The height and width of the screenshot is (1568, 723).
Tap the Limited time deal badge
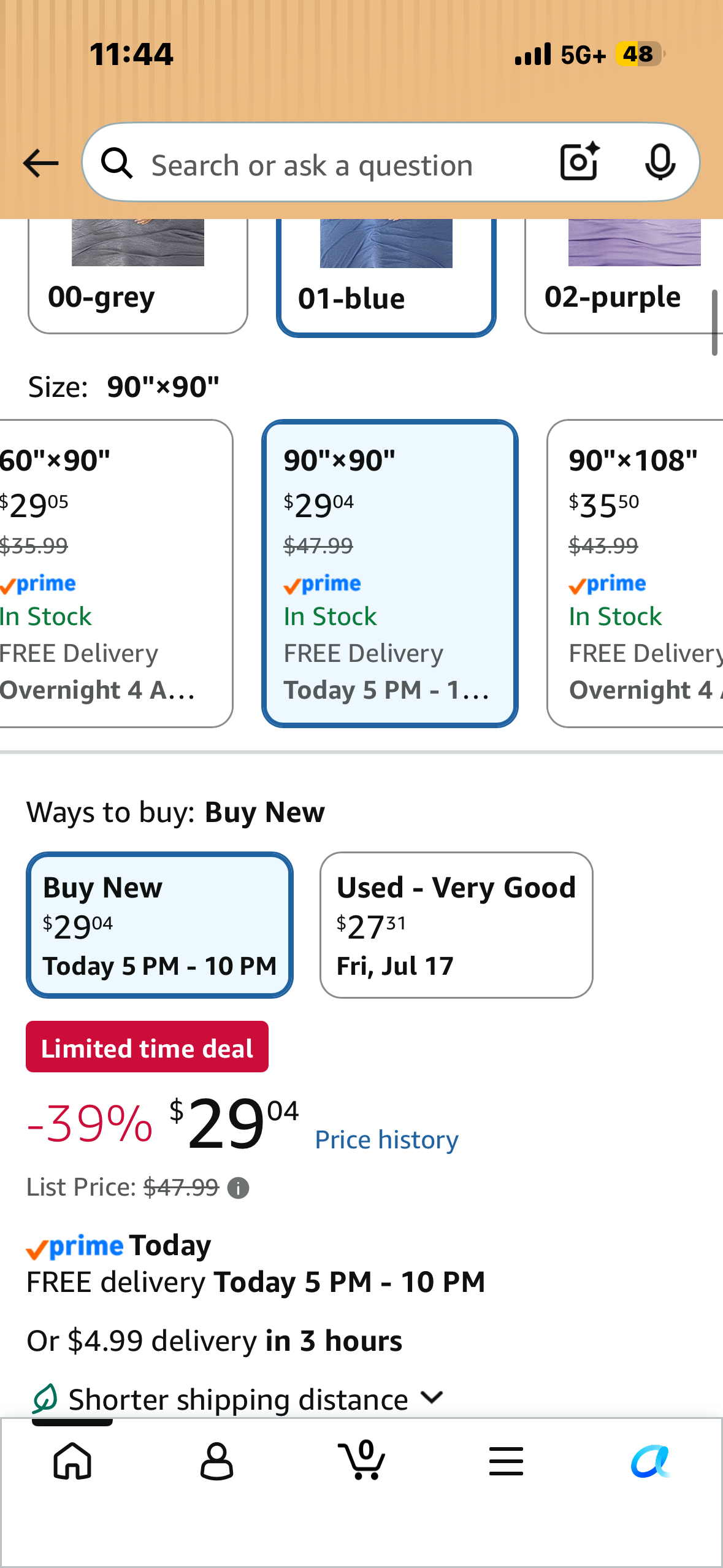coord(147,1047)
